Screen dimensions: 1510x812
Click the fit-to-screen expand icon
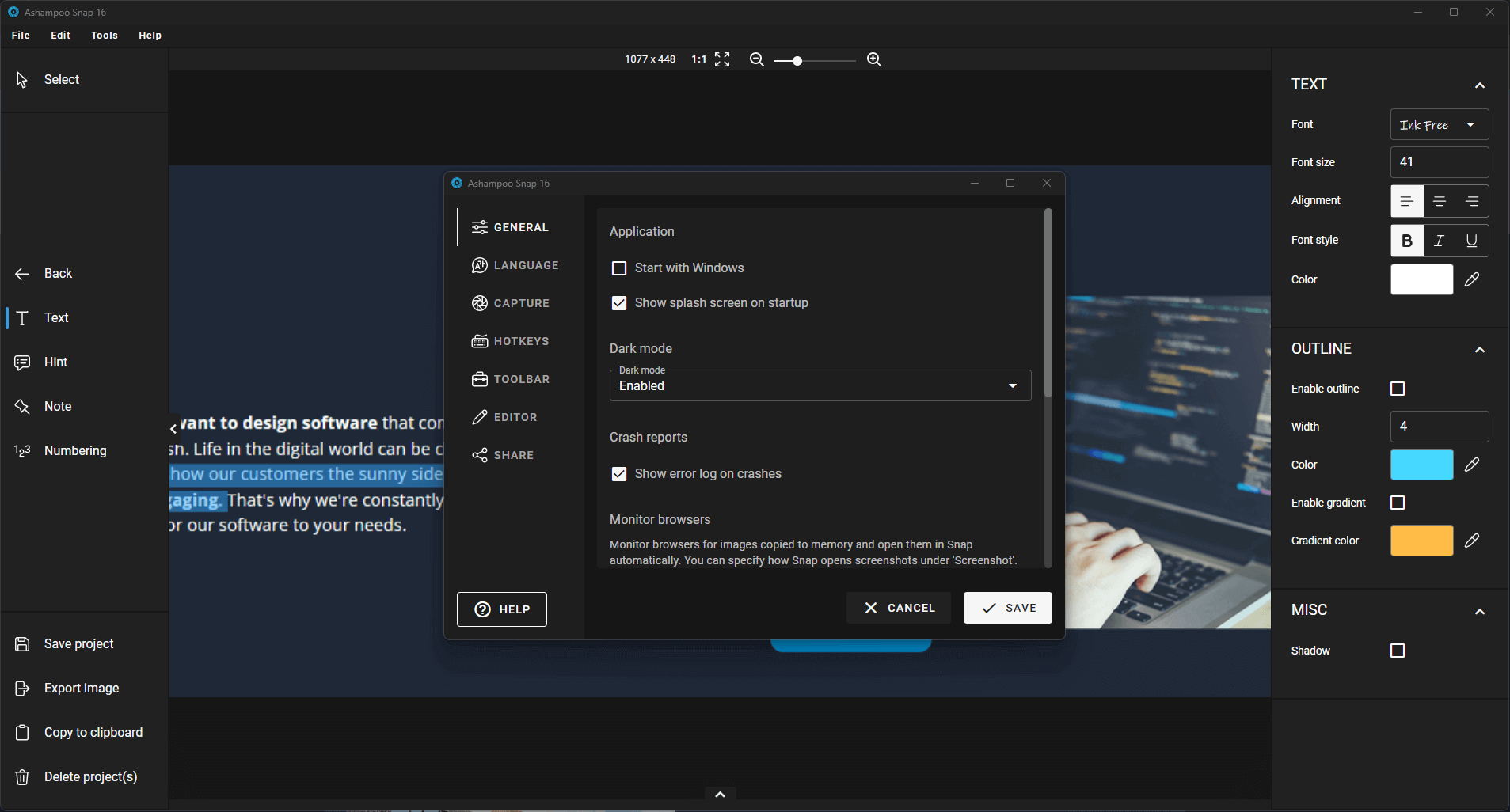pyautogui.click(x=721, y=59)
